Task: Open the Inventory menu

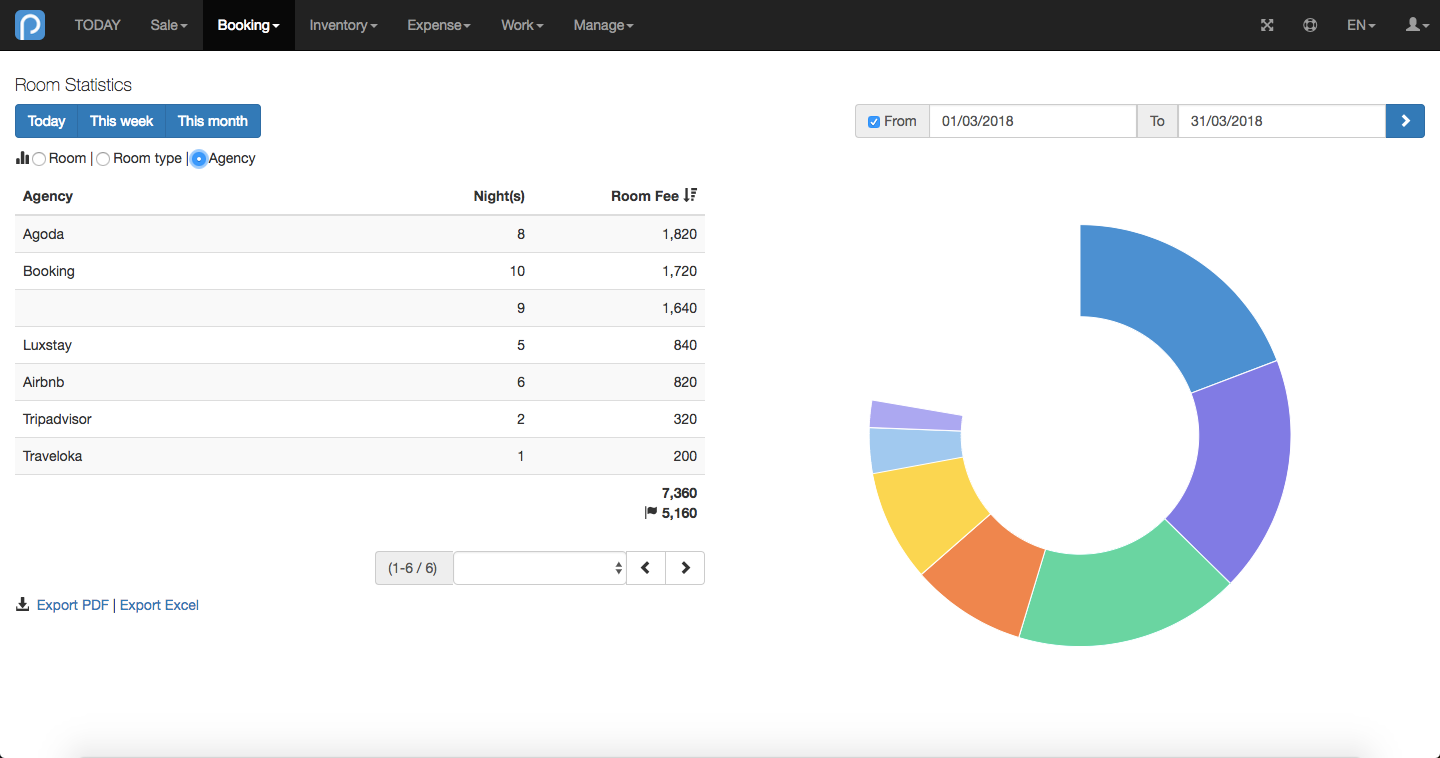Action: pos(343,25)
